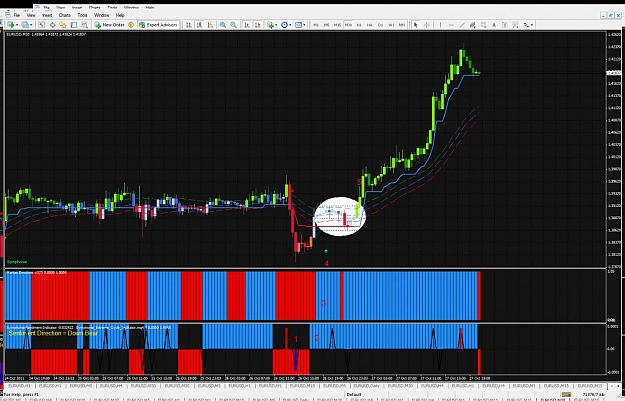Select the equidistant channel tool

point(473,25)
